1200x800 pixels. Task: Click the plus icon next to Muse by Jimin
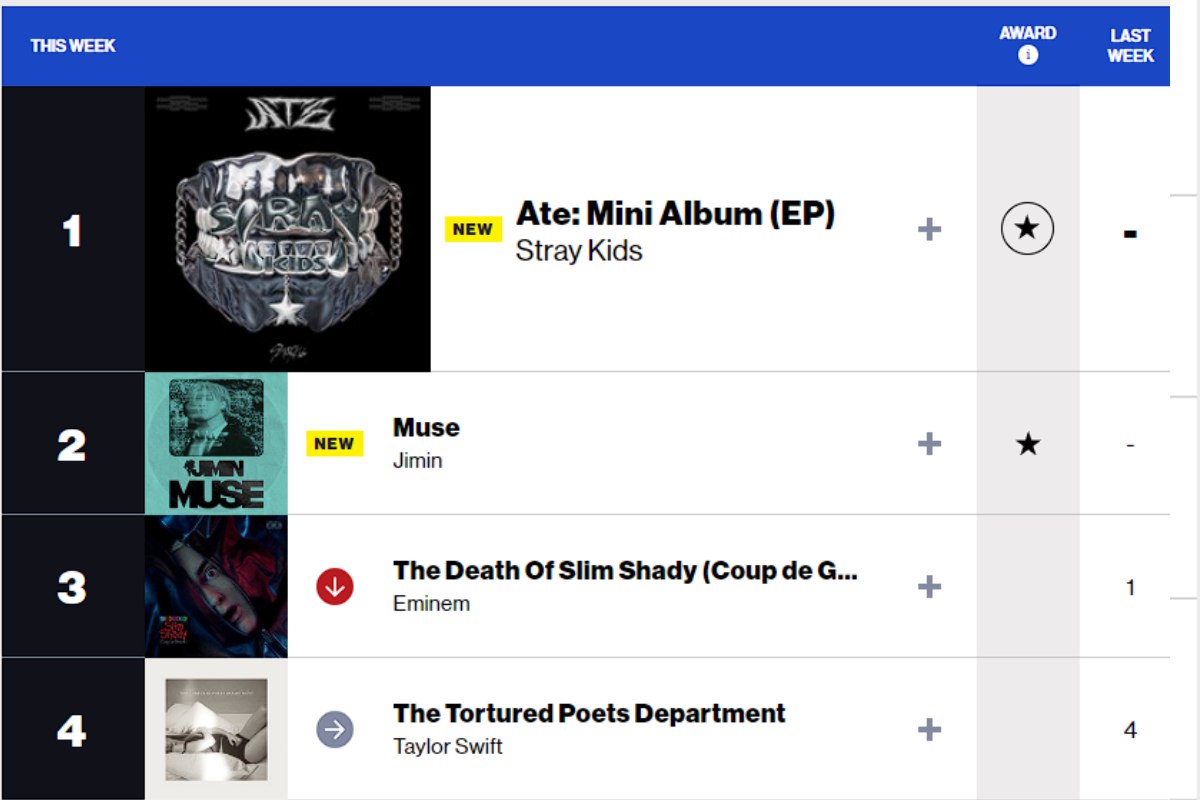(930, 442)
